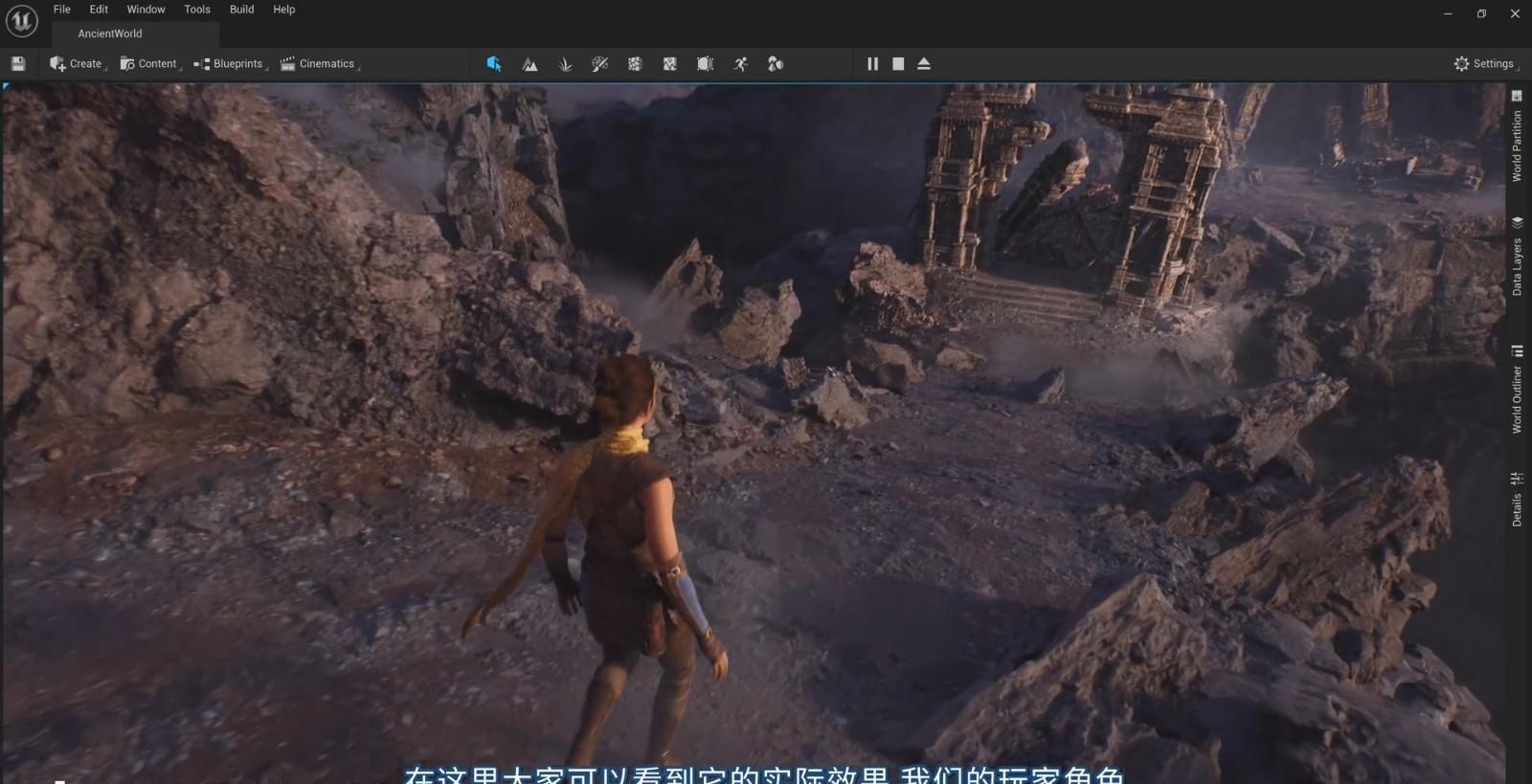The image size is (1532, 784).
Task: Pause the play-in-editor session
Action: click(872, 64)
